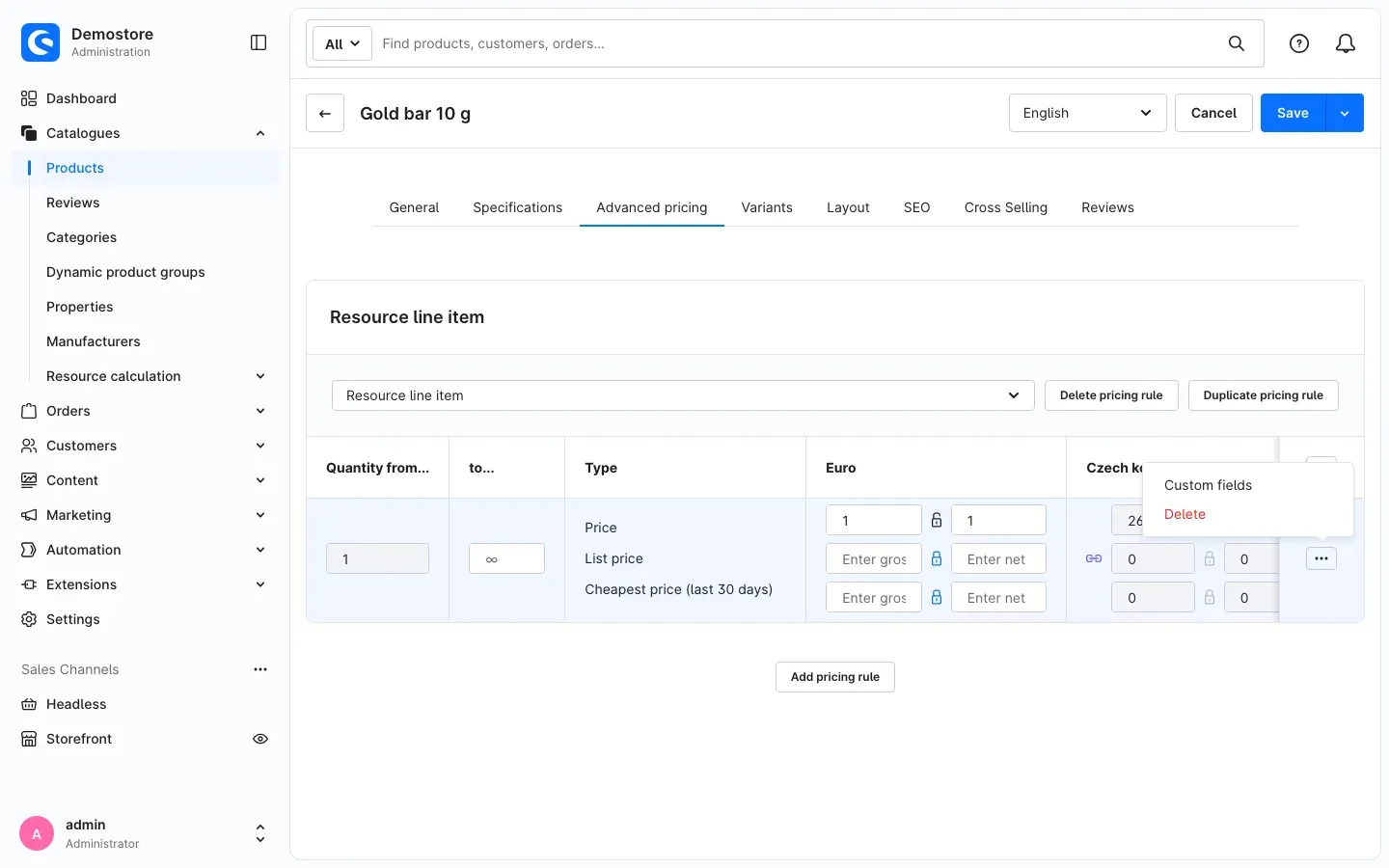The image size is (1389, 868).
Task: Toggle the Euro List price lock
Action: click(x=937, y=558)
